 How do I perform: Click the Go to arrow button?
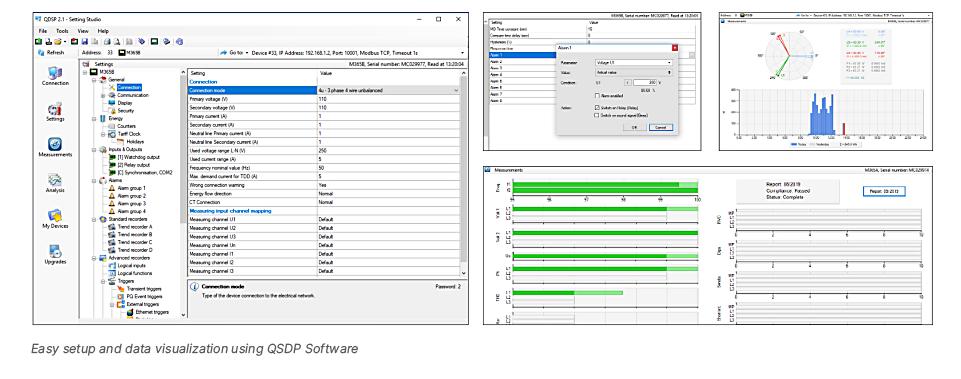point(233,53)
